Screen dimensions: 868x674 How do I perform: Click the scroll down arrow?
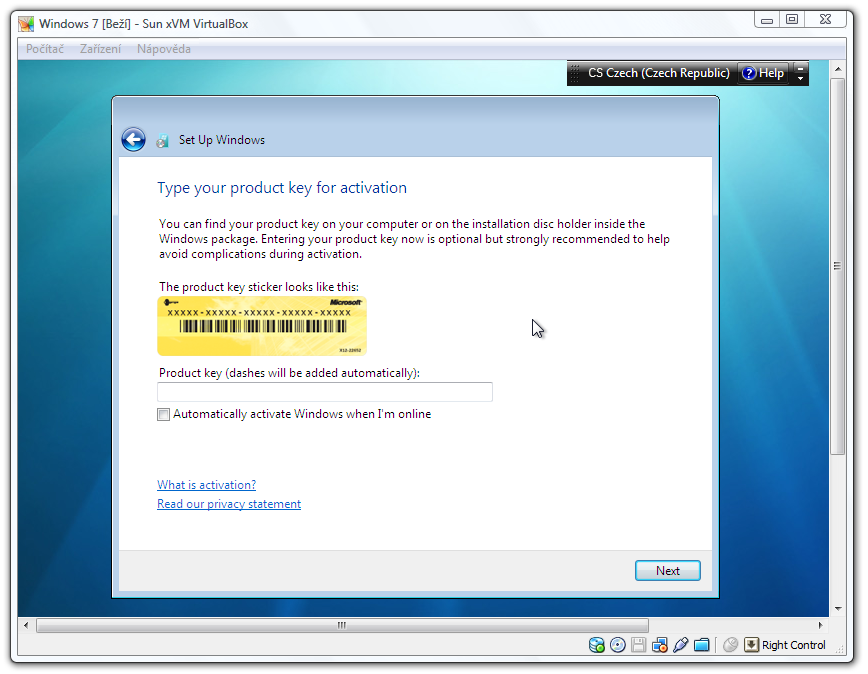tap(838, 608)
